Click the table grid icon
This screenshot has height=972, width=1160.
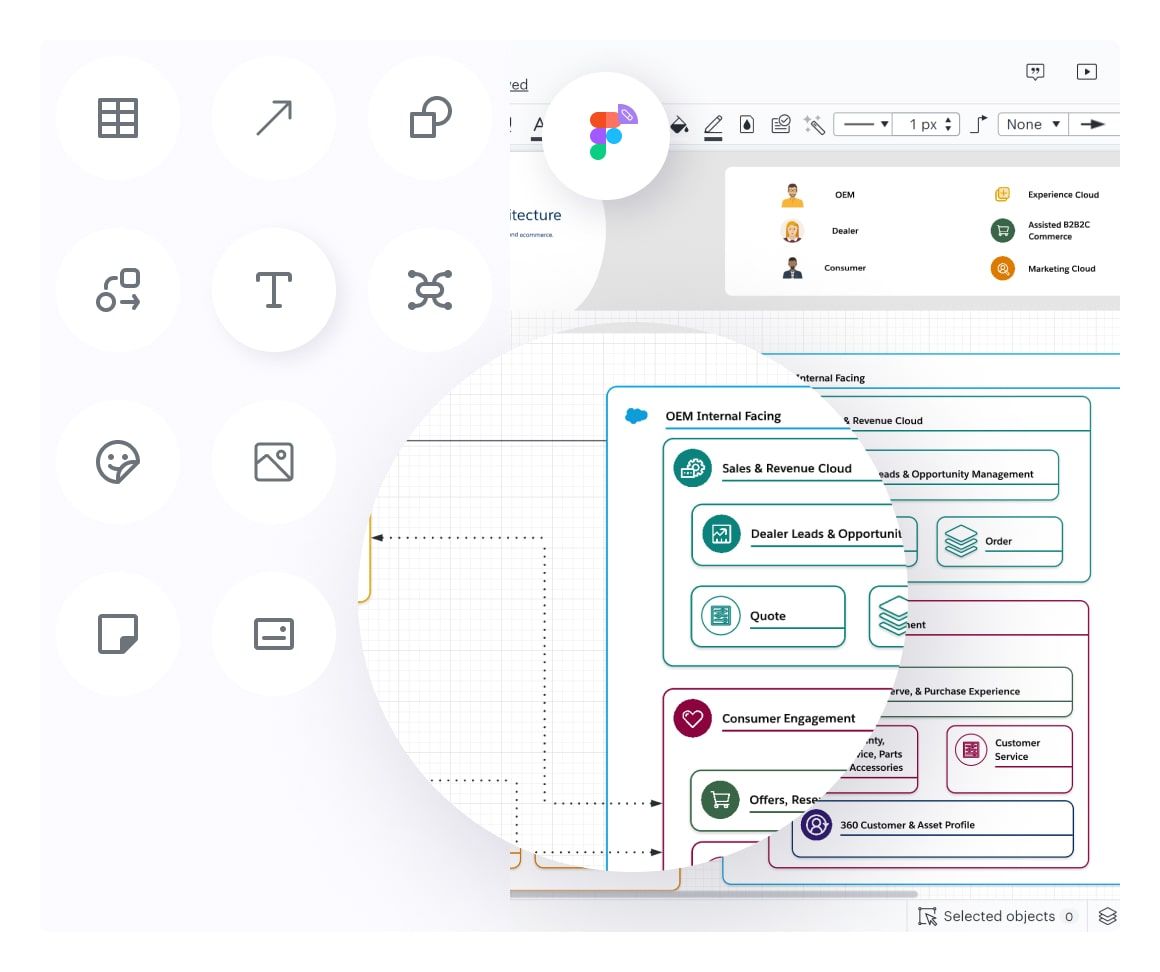coord(118,118)
